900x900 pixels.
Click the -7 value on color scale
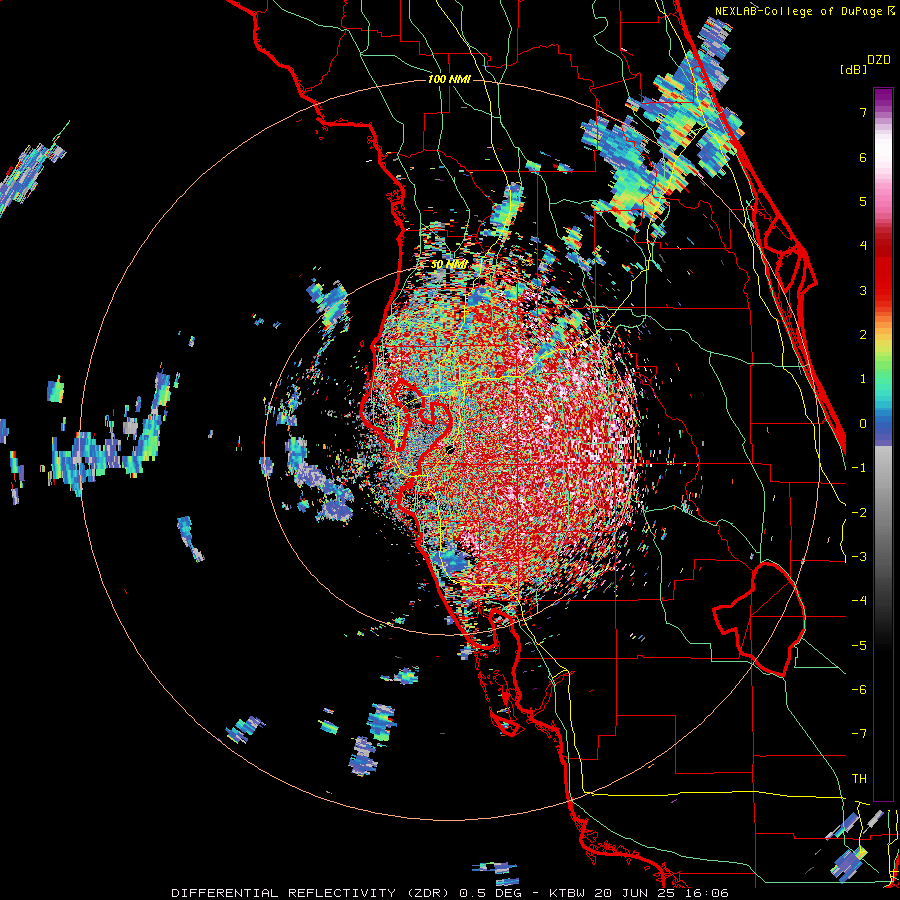pyautogui.click(x=859, y=734)
